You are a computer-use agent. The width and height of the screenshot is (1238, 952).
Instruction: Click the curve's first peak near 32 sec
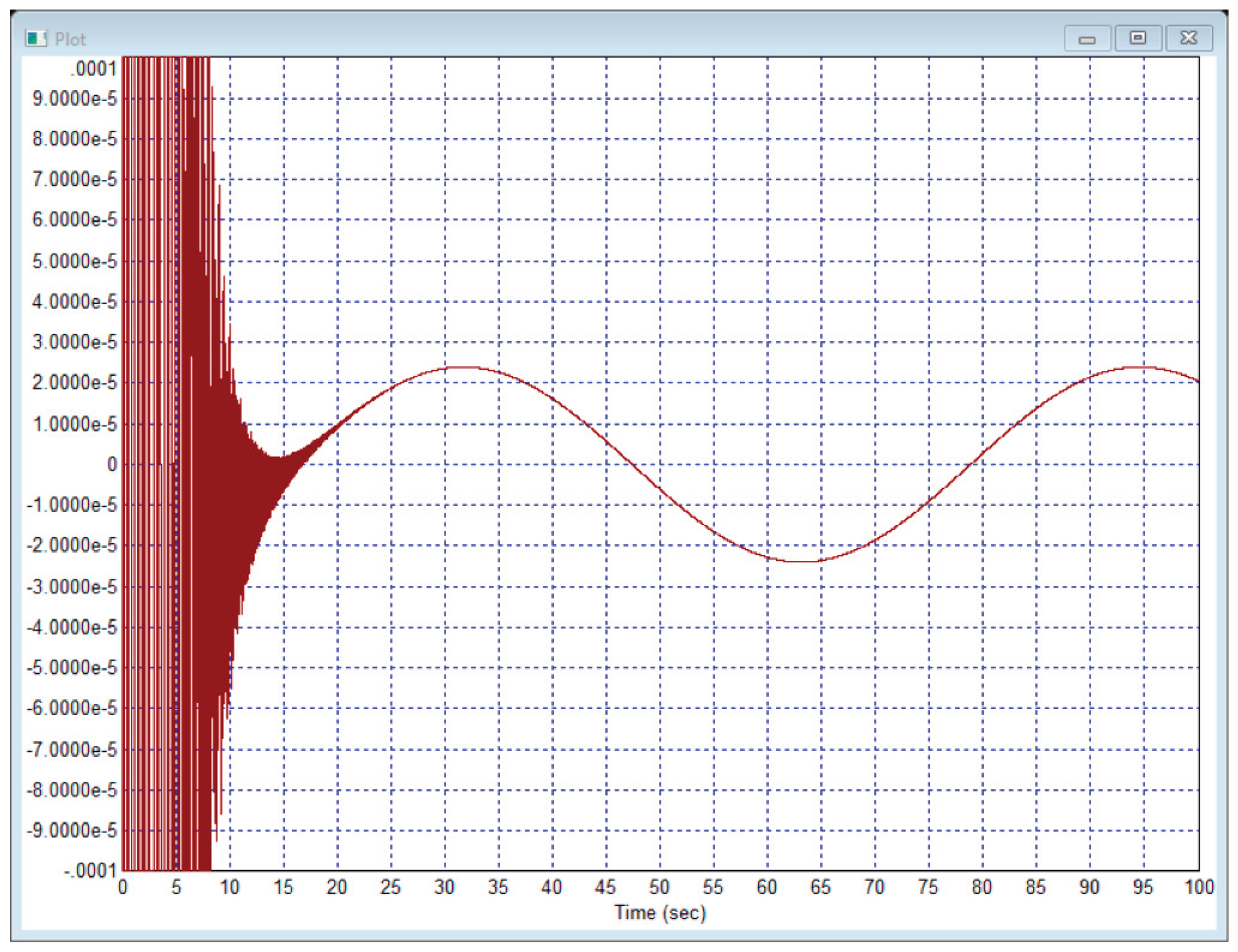point(465,368)
